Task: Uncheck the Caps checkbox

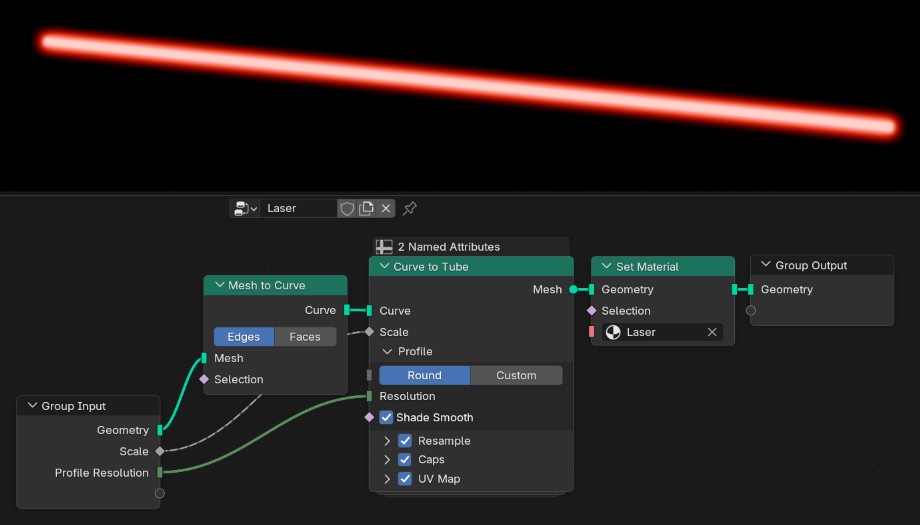Action: (x=405, y=459)
